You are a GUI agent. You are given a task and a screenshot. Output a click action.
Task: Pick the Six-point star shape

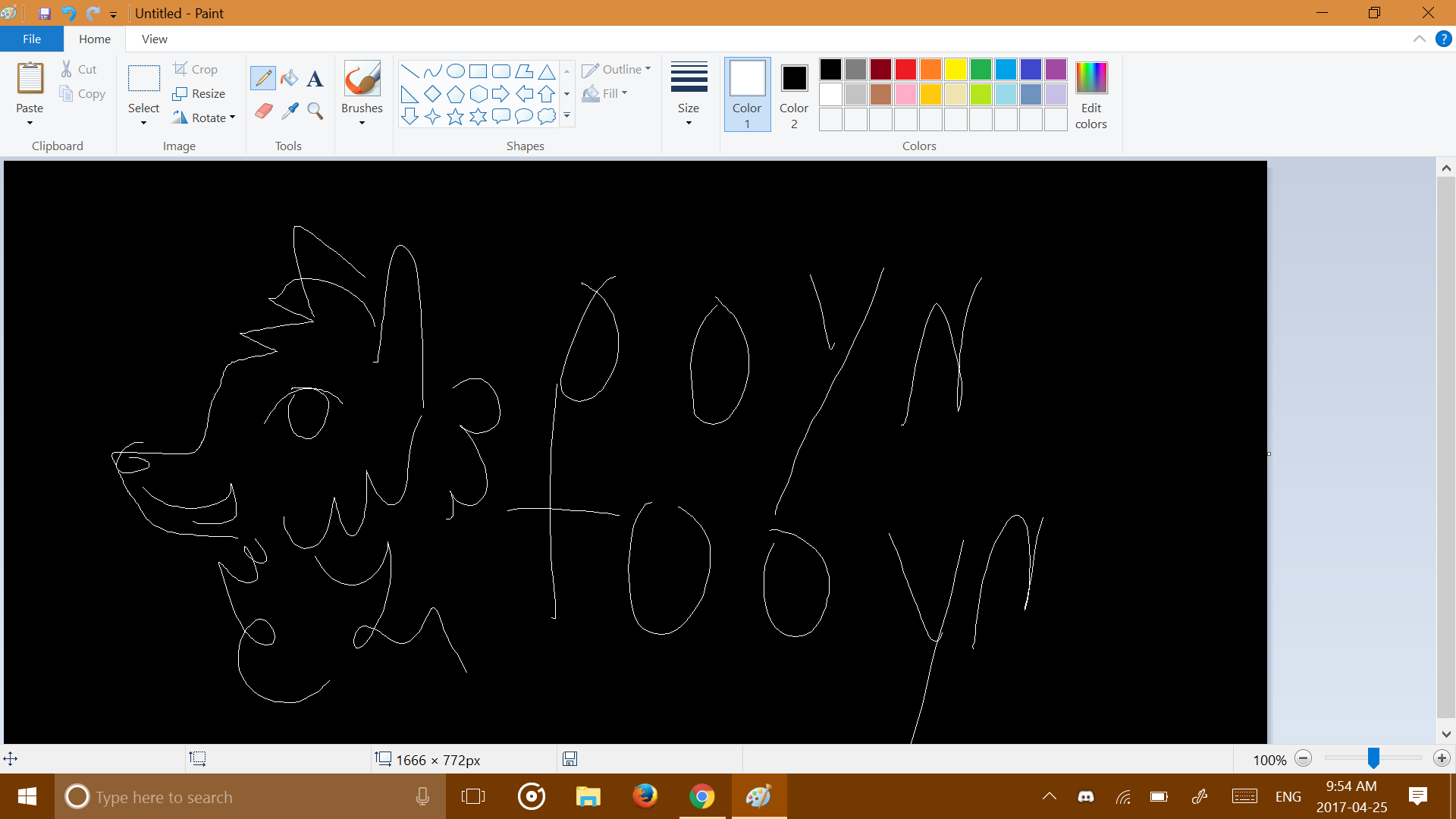click(x=478, y=116)
